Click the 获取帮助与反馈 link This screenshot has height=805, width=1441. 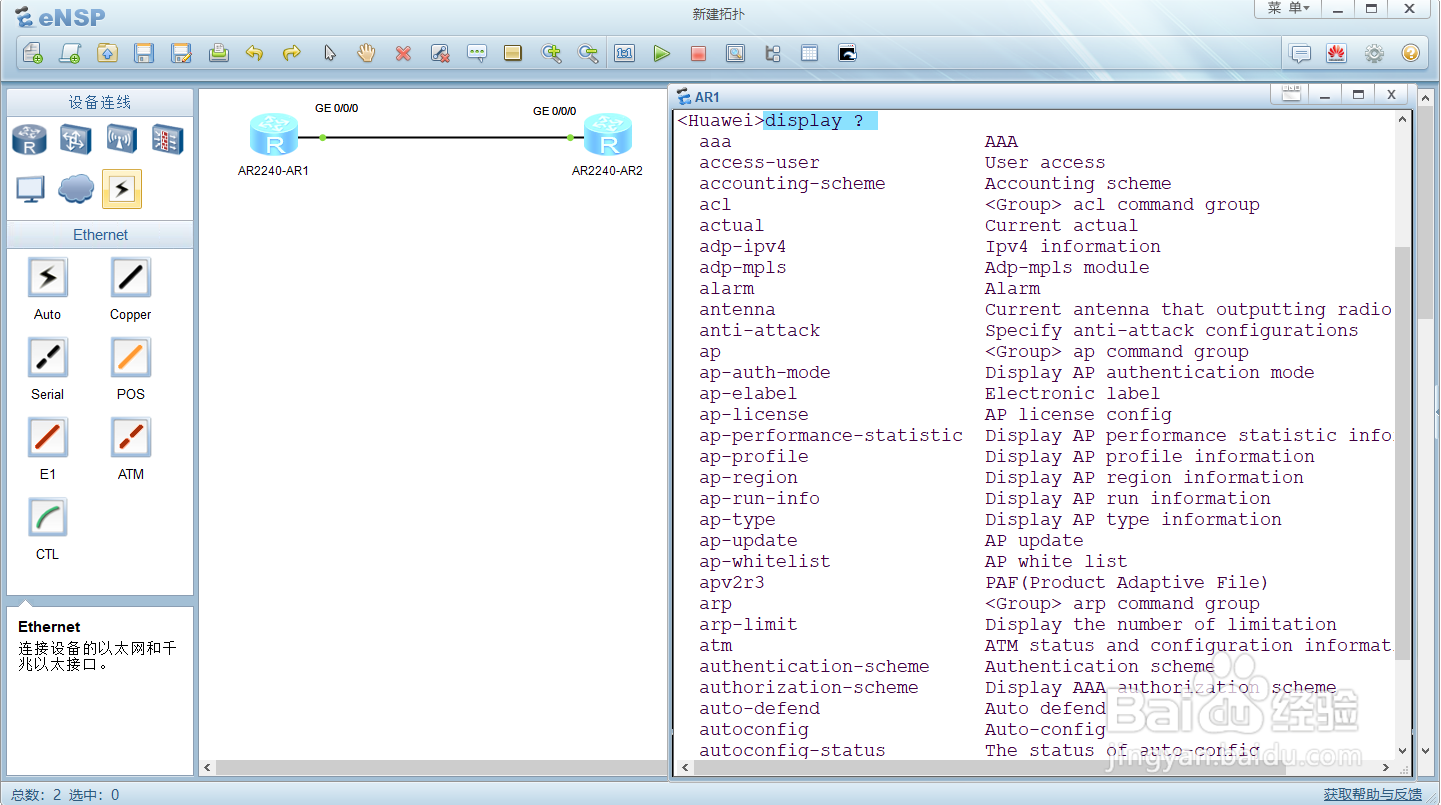tap(1373, 794)
